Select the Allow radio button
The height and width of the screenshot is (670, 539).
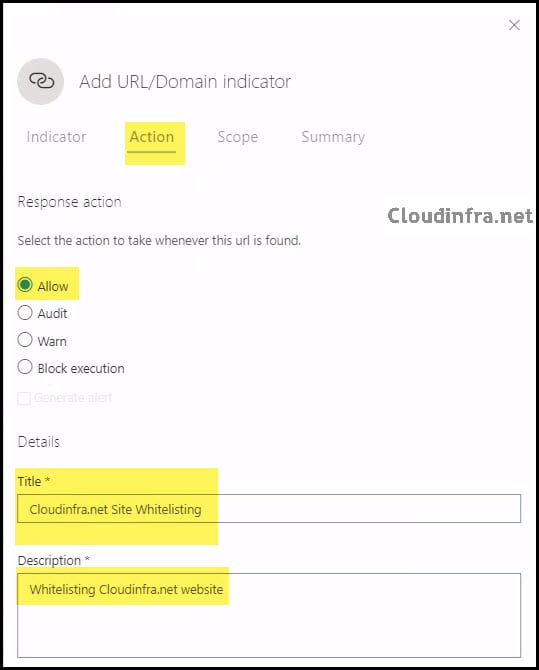coord(25,285)
